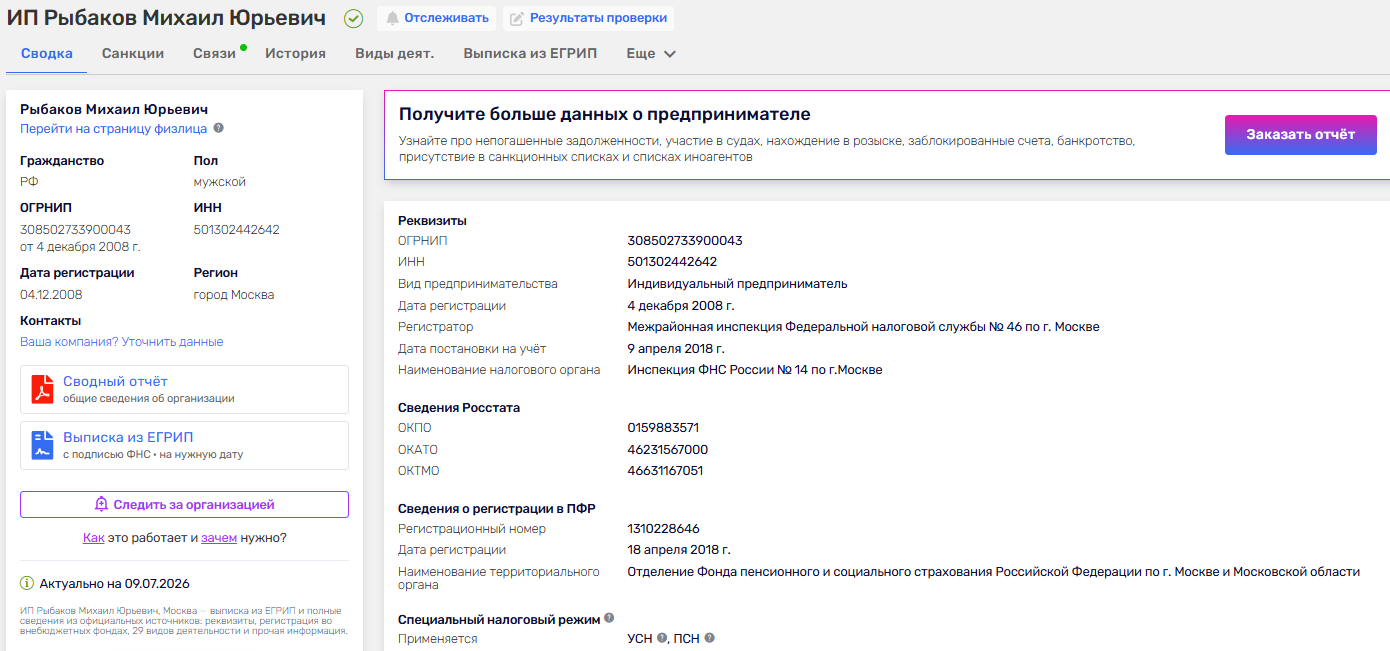Follow the Перейти на страницу физлица link
Viewport: 1390px width, 651px height.
pos(114,129)
